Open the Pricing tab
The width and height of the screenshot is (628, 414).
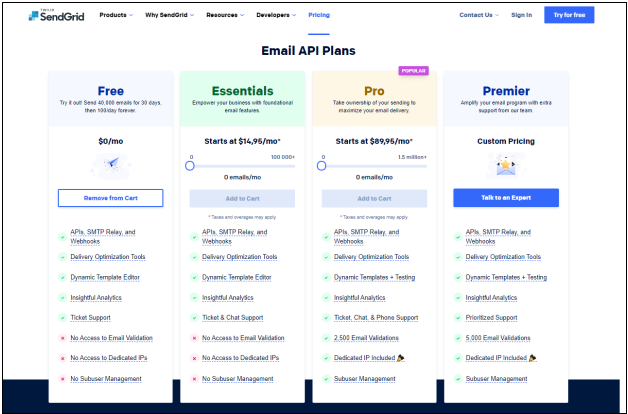coord(319,15)
